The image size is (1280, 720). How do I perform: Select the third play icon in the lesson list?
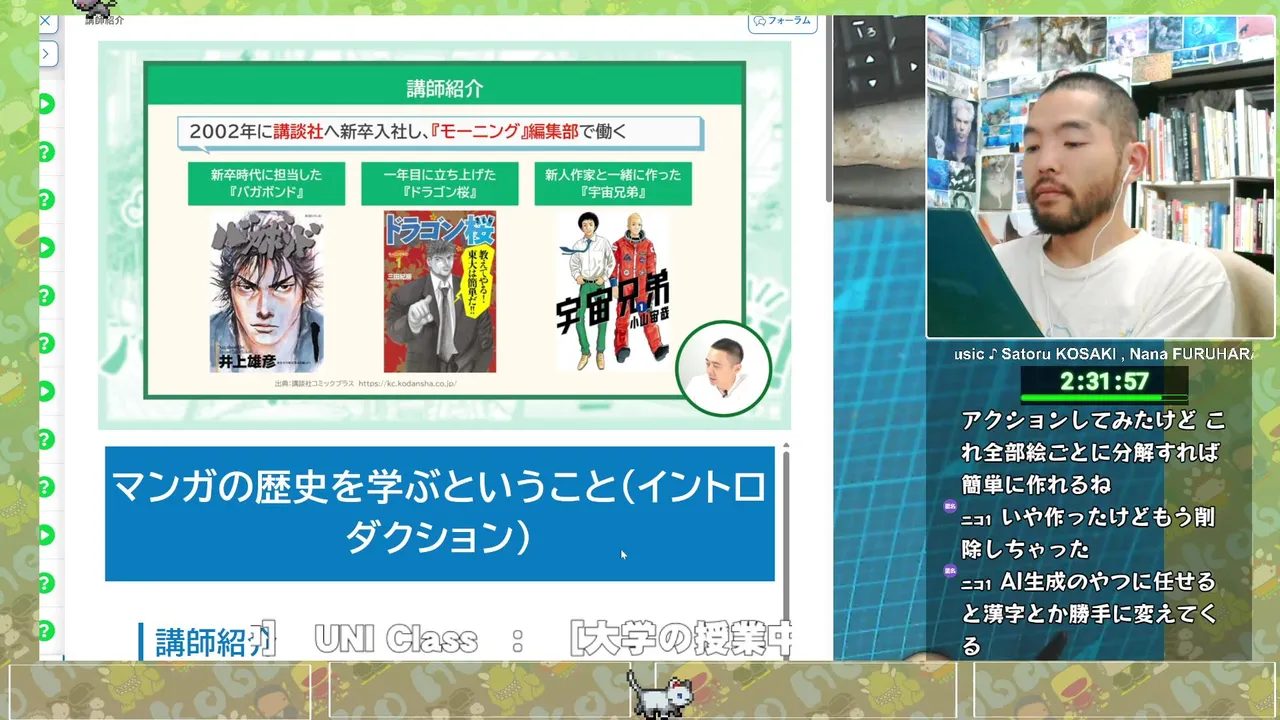[x=46, y=392]
